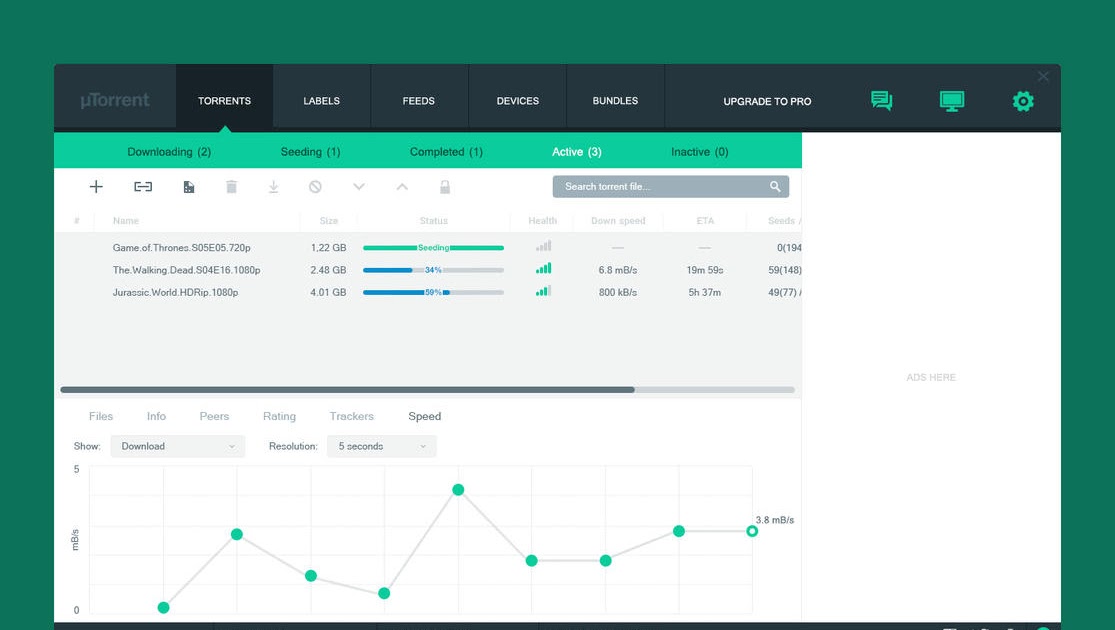Open settings with the gear icon

pyautogui.click(x=1023, y=101)
